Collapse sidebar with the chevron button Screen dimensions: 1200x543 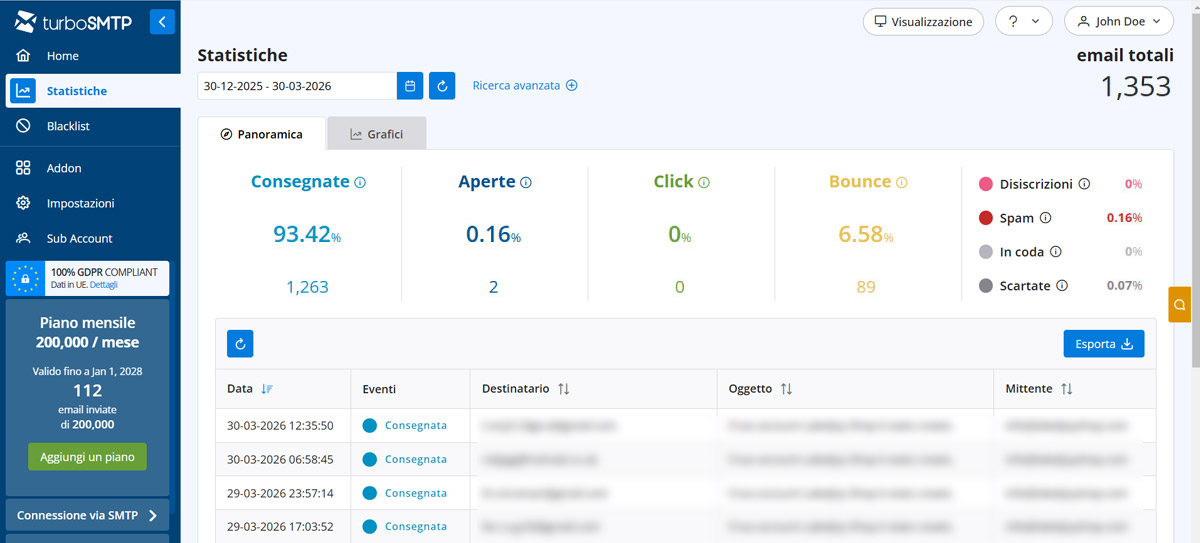[x=162, y=21]
